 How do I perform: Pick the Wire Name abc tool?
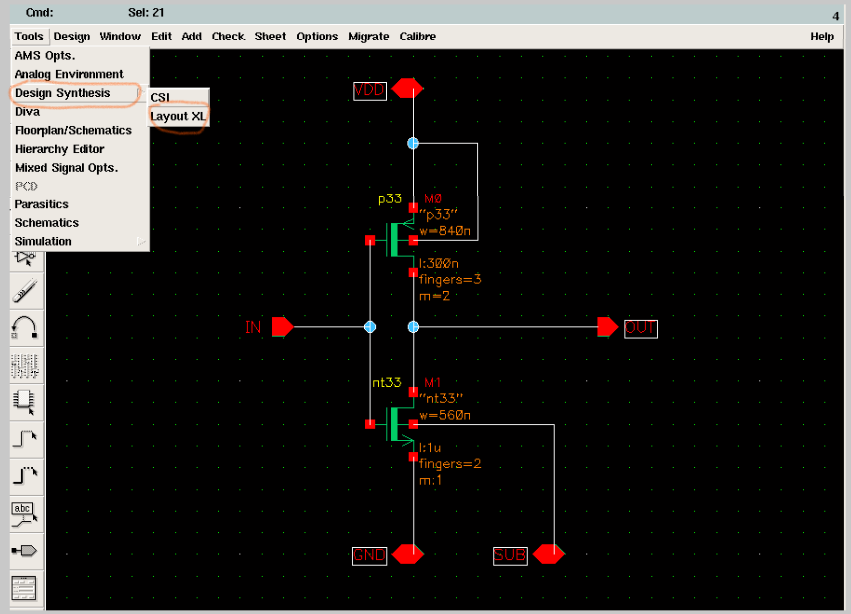tap(25, 514)
